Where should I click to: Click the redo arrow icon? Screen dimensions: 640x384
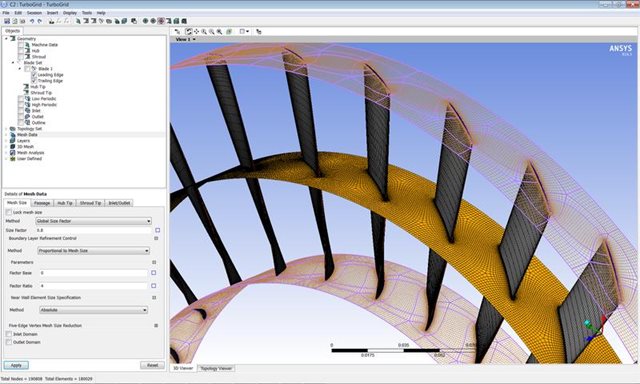pyautogui.click(x=40, y=21)
